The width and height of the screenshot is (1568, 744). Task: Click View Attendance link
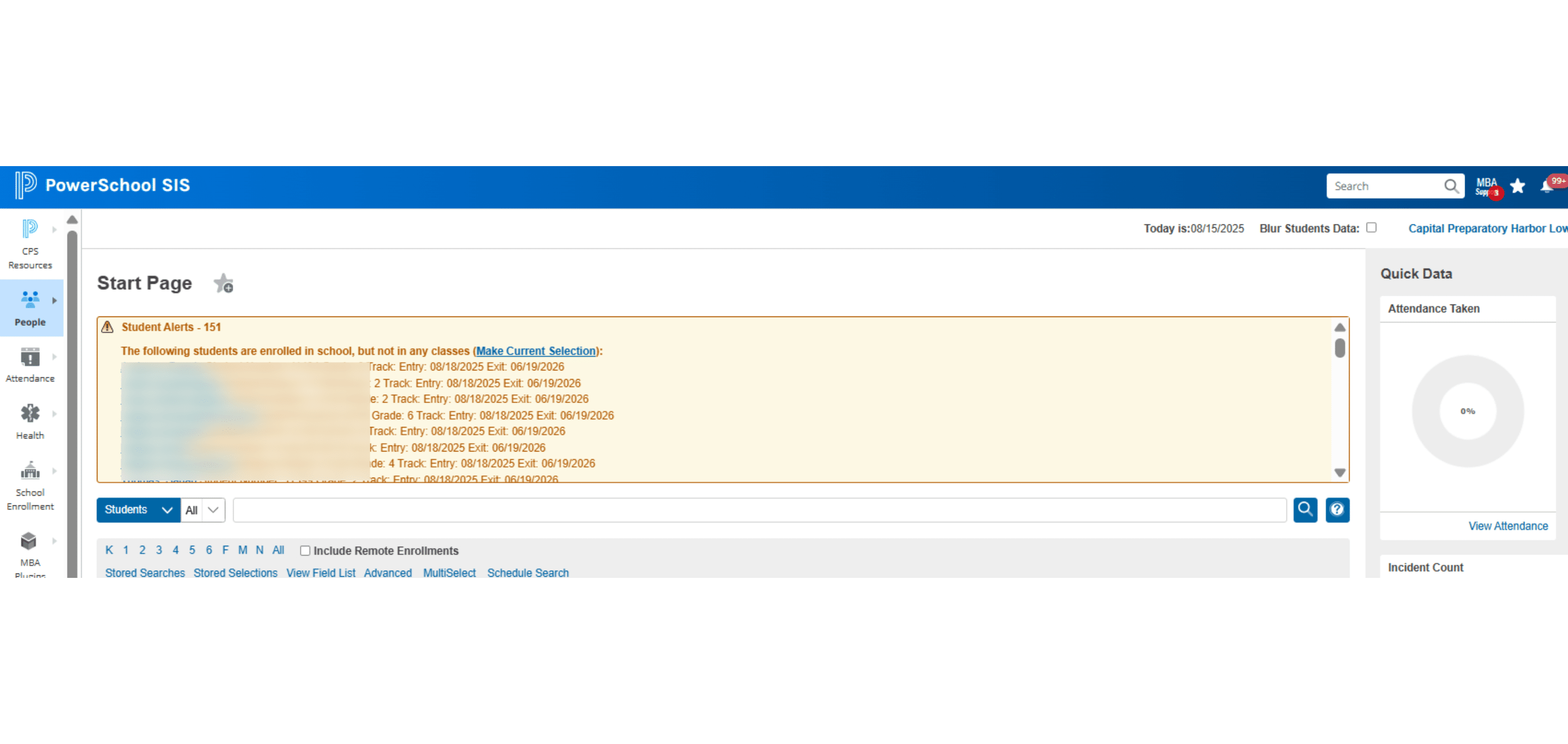point(1508,526)
